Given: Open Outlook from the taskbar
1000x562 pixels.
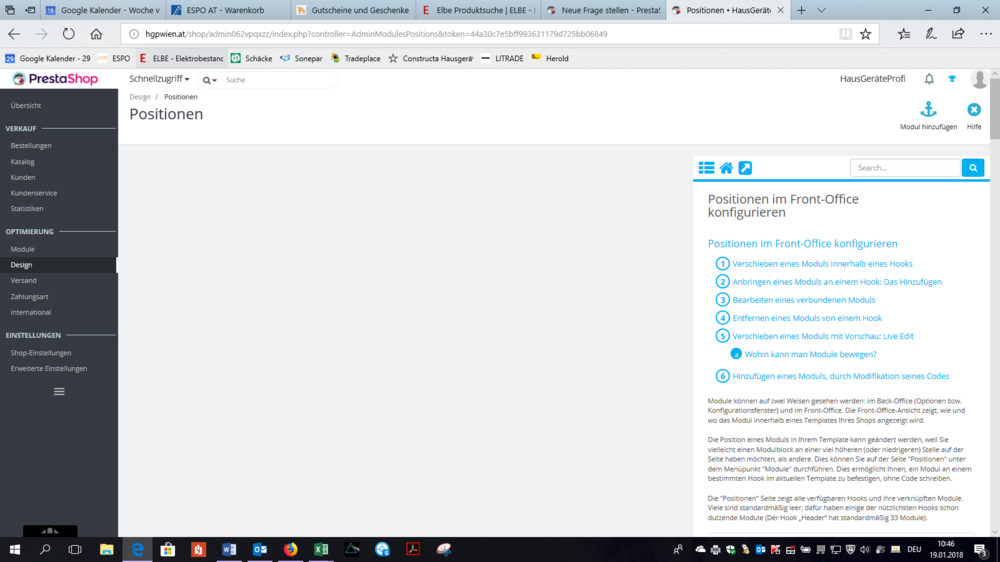Looking at the screenshot, I should (x=260, y=549).
